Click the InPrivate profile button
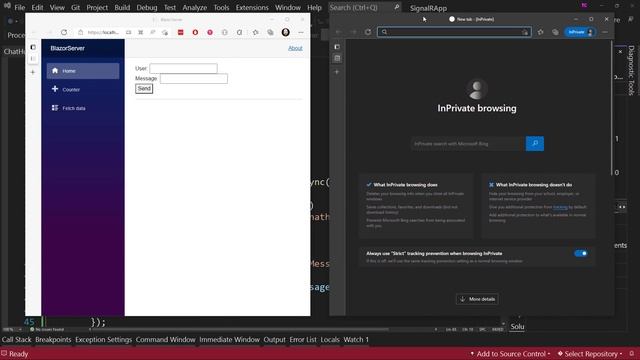640x360 pixels. point(580,32)
